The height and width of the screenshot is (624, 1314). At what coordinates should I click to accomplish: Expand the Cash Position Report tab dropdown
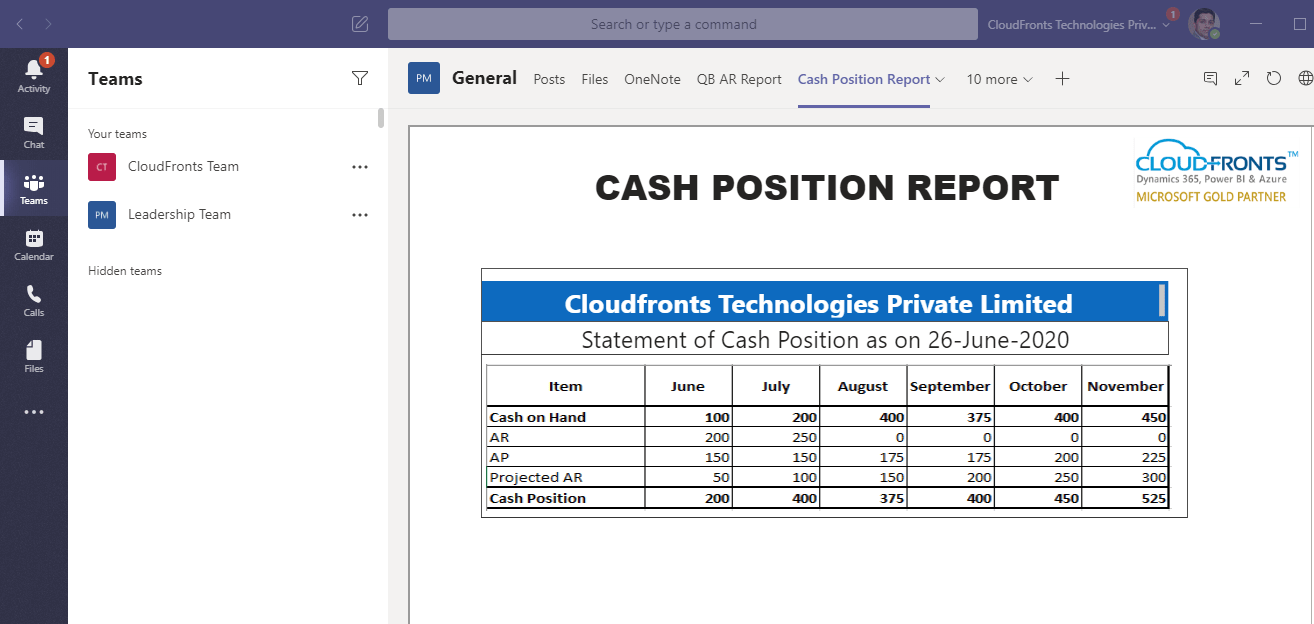[941, 78]
